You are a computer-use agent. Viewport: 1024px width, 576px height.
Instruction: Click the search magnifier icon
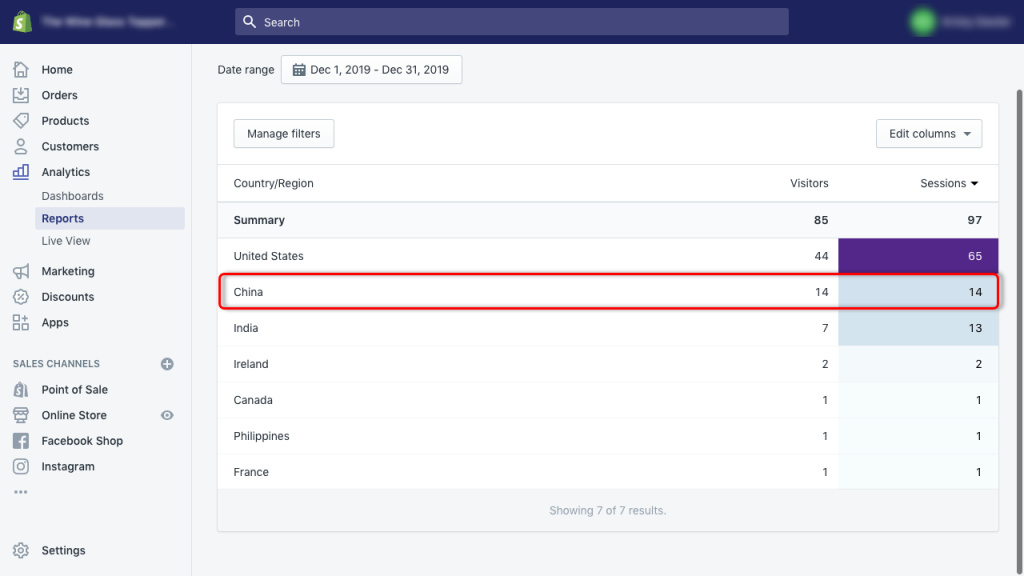249,22
